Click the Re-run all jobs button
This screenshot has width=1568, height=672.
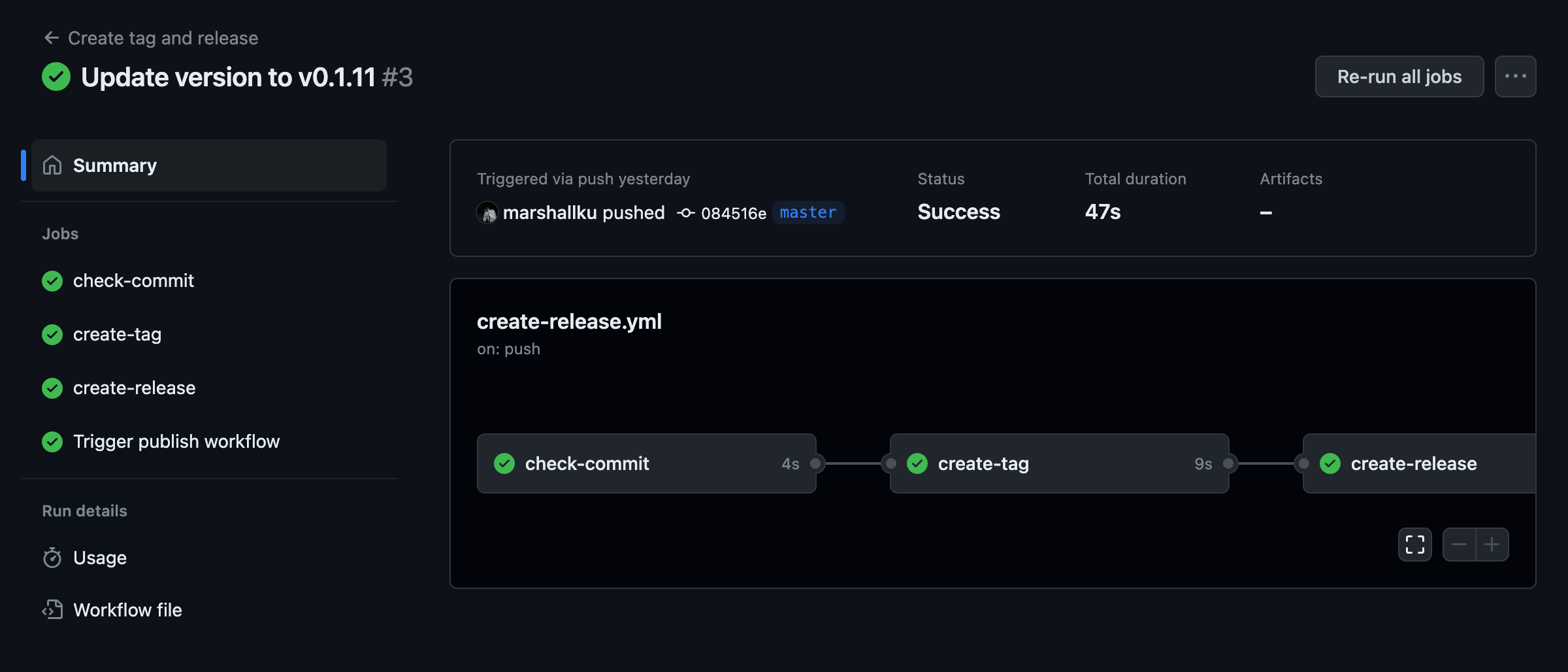(1399, 76)
